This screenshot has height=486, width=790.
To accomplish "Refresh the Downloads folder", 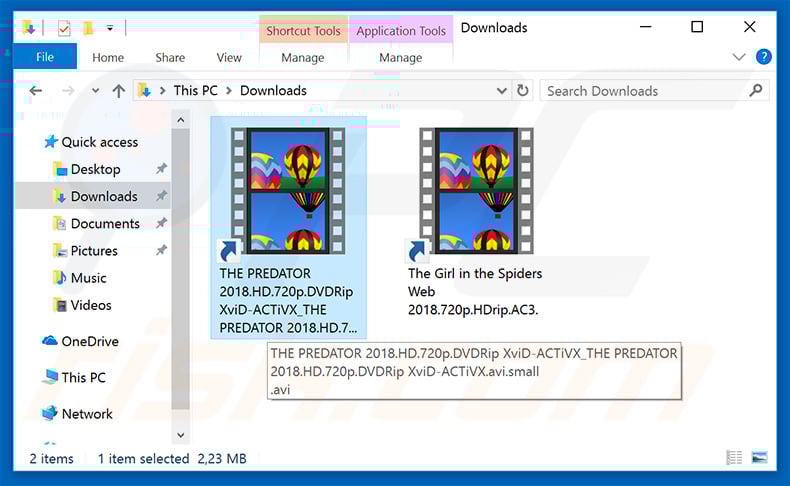I will [522, 91].
